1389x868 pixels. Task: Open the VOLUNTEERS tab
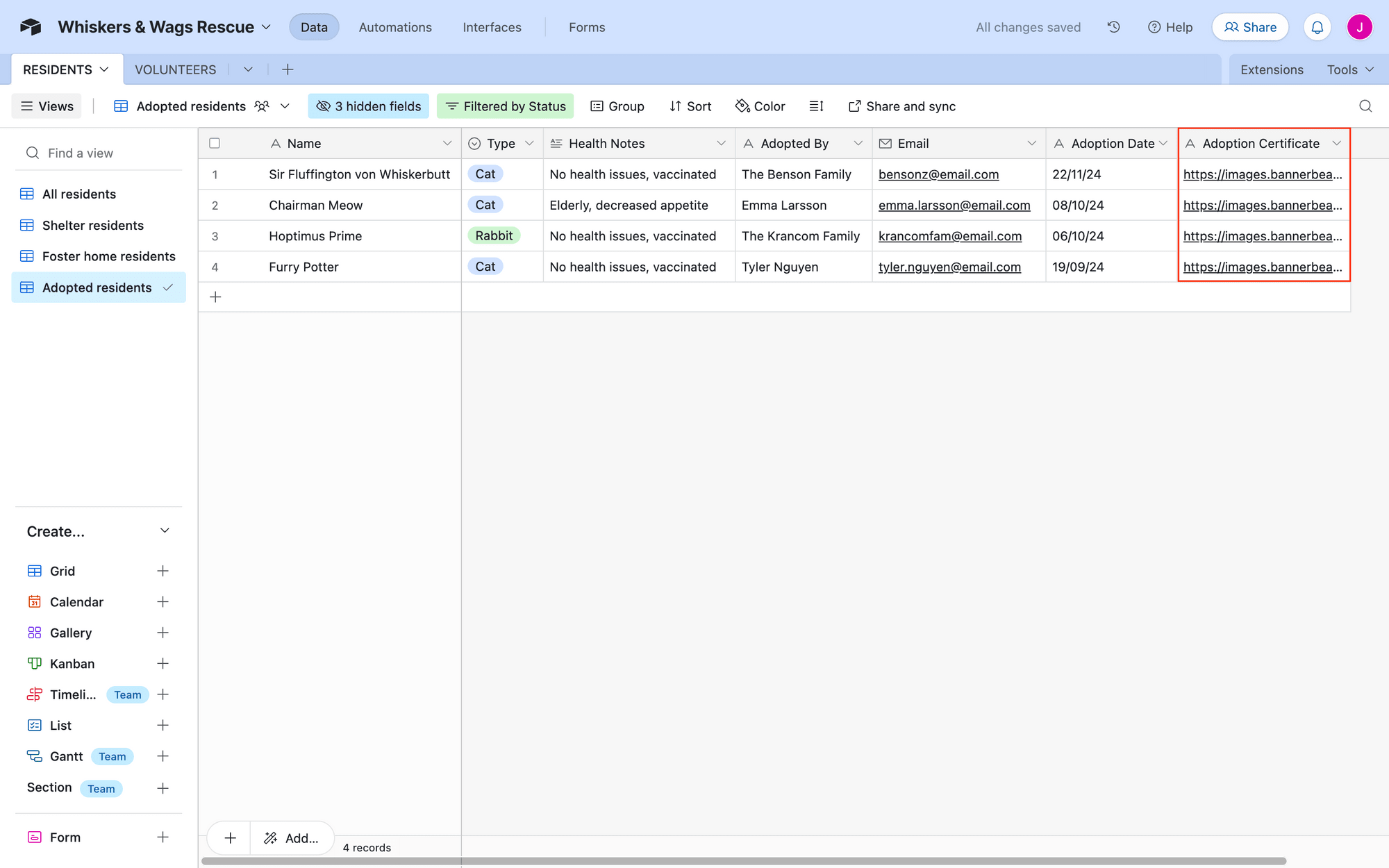coord(175,69)
